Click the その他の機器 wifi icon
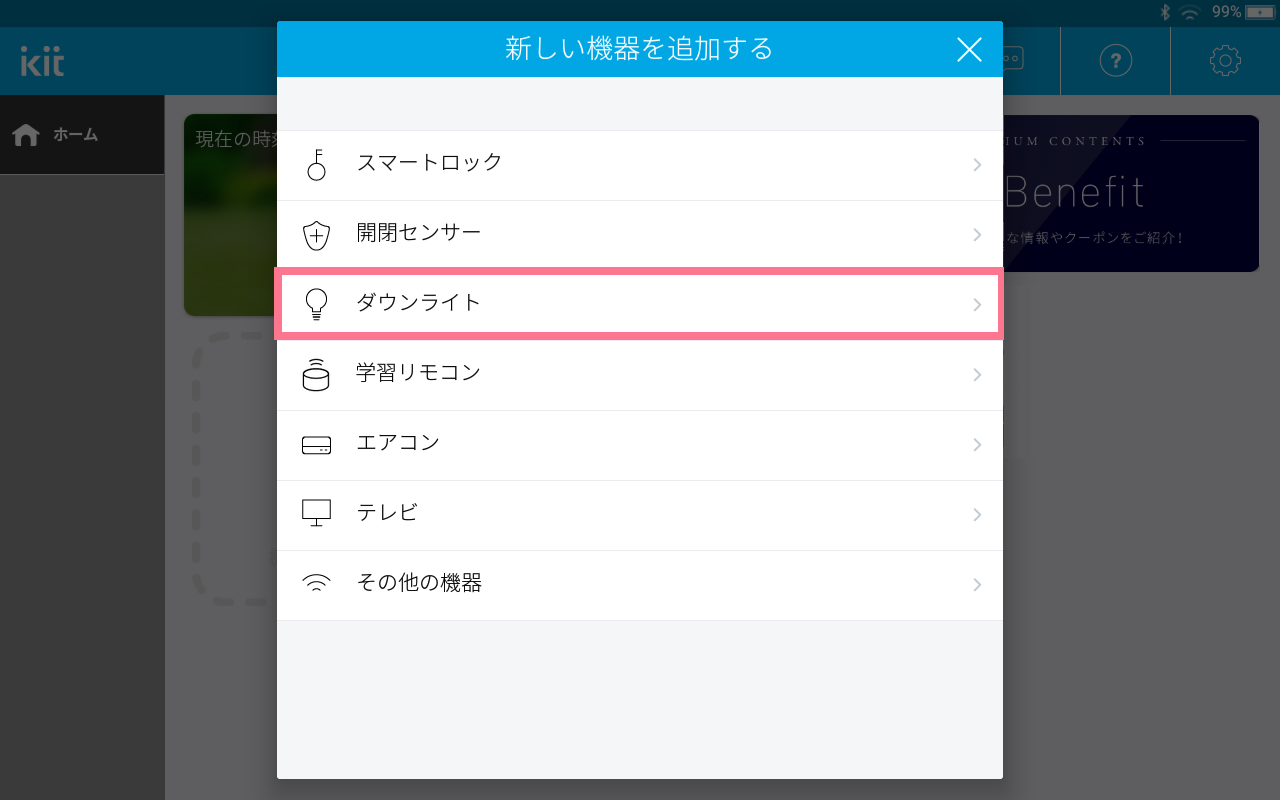 click(316, 583)
